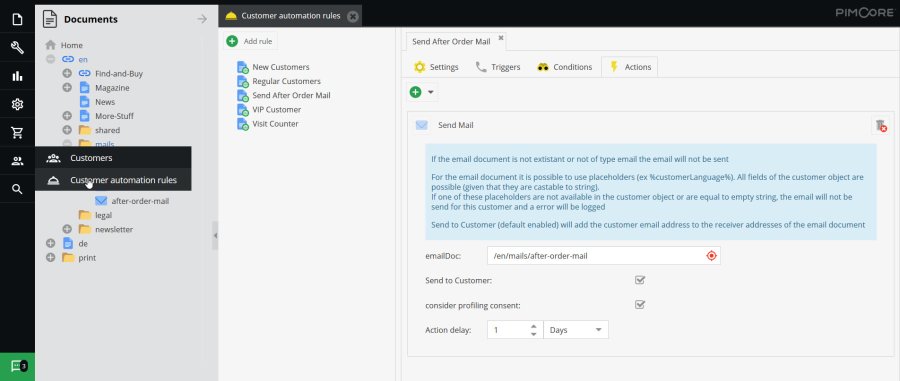The width and height of the screenshot is (900, 381).
Task: Open the Ecommerce shopping cart icon
Action: (17, 133)
